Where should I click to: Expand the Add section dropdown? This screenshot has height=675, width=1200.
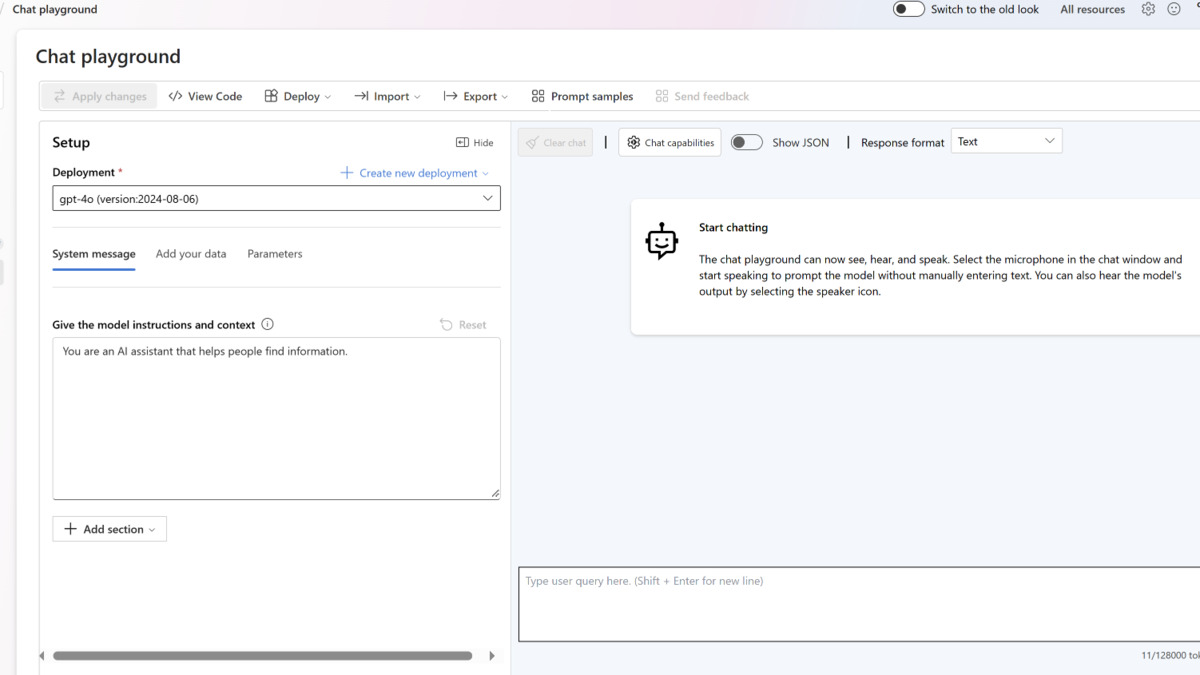(x=109, y=529)
